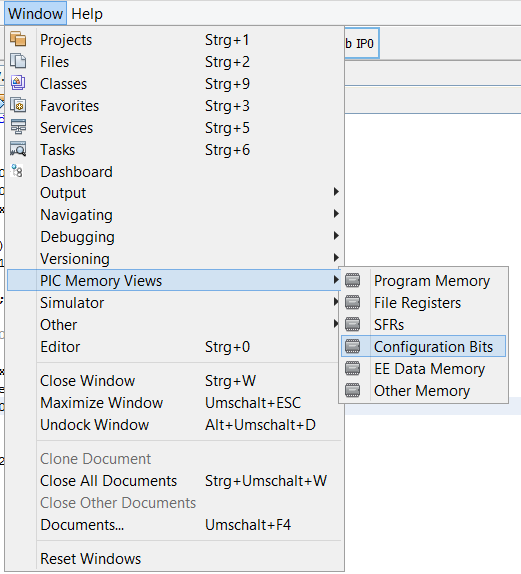
Task: Open Favorites from the menu
Action: point(174,105)
